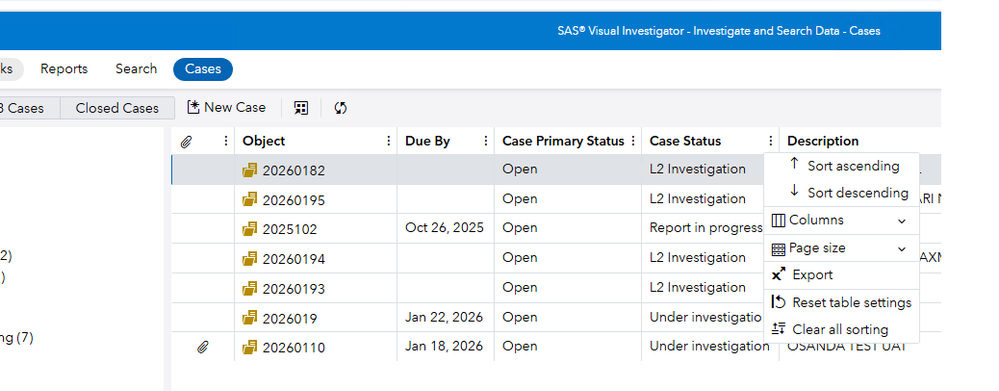Click the New Case button

tap(226, 108)
